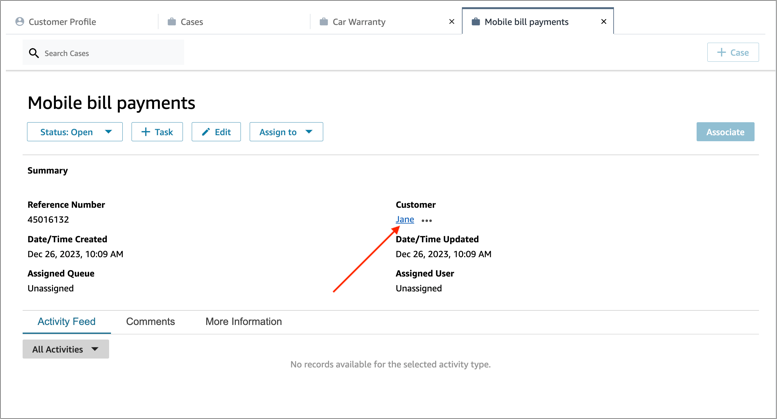Viewport: 777px width, 419px height.
Task: Click the Mobile bill payments briefcase icon
Action: coord(475,21)
